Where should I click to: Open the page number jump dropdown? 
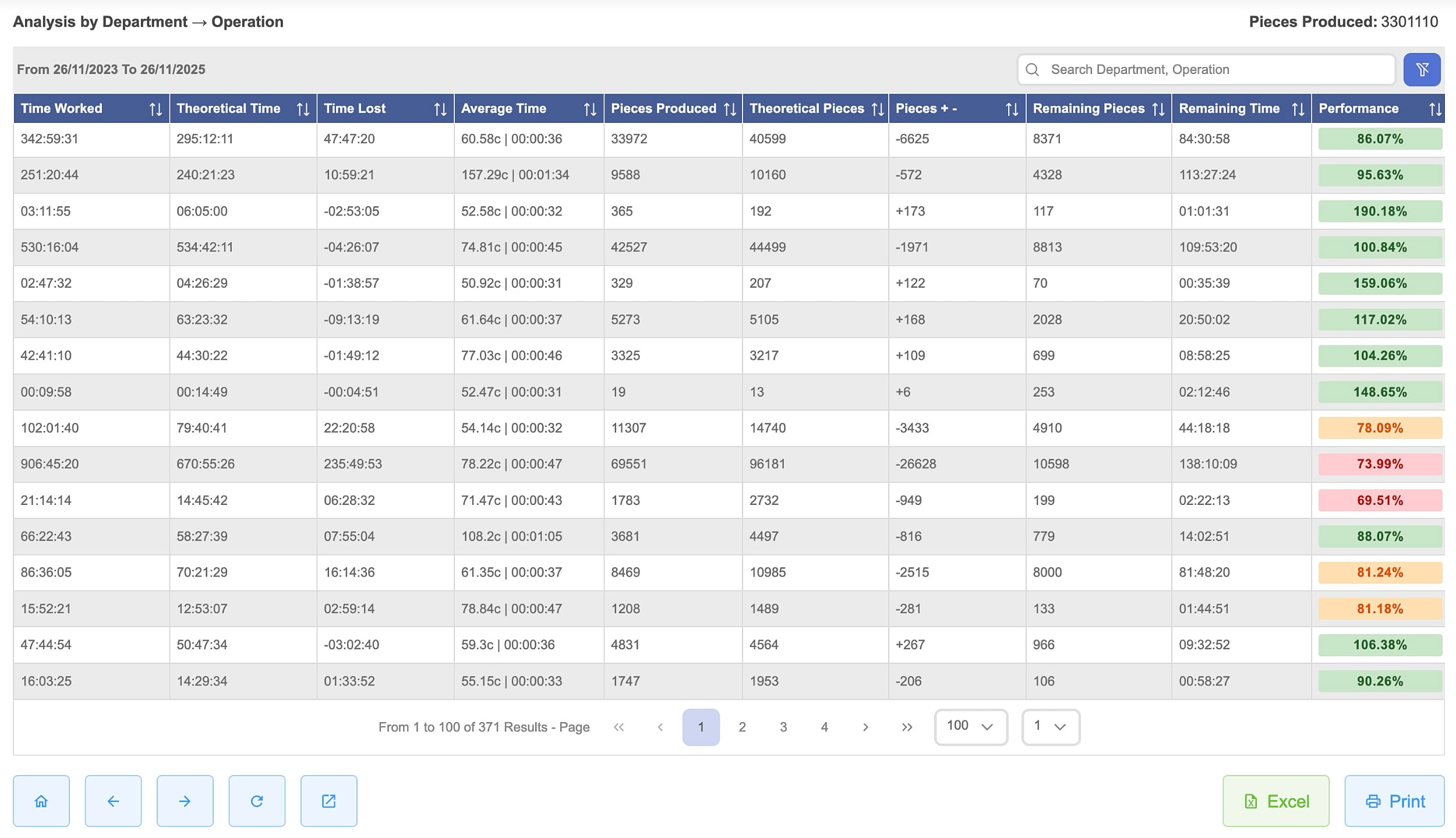point(1050,726)
